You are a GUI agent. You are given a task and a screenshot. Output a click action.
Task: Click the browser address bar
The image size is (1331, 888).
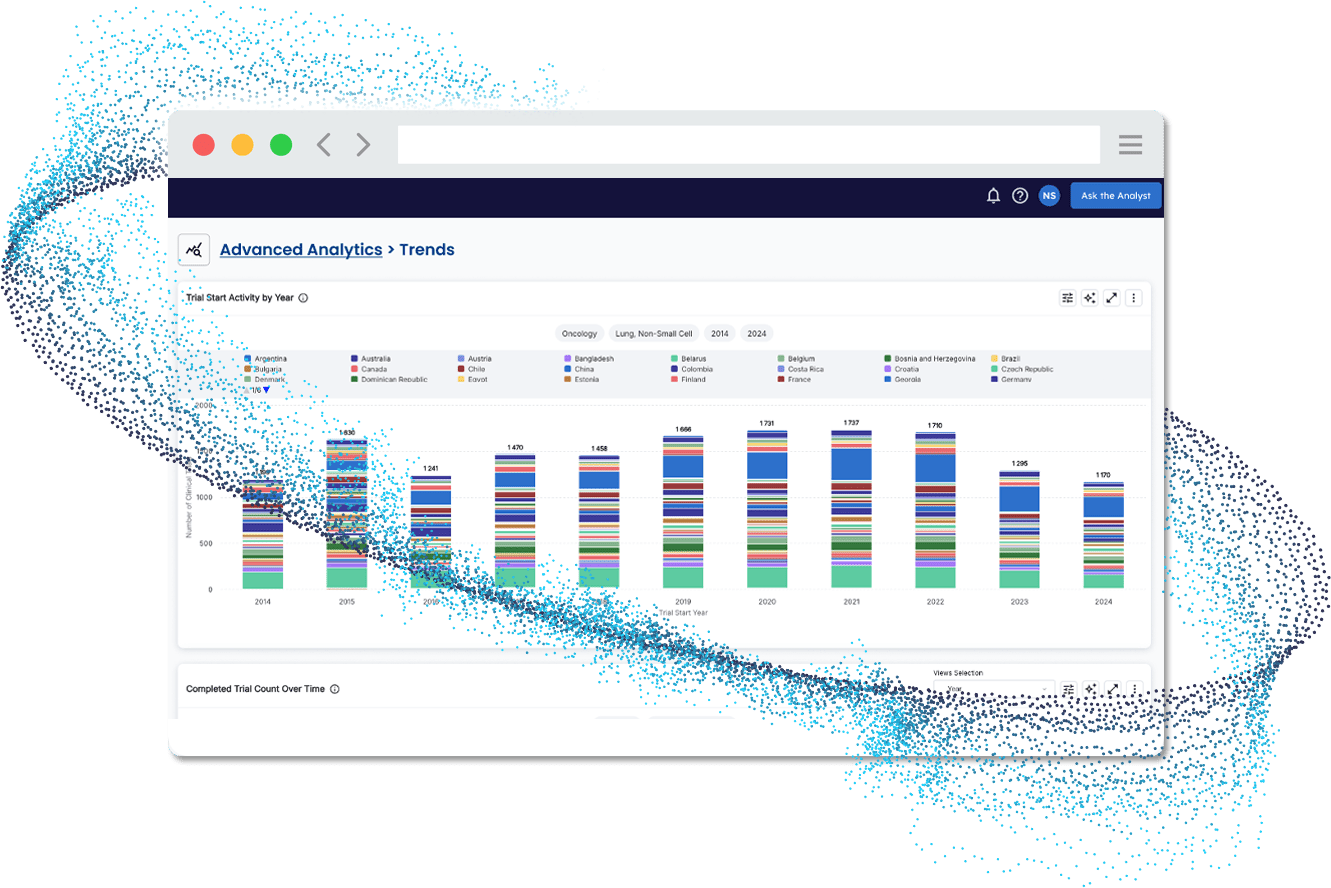tap(748, 145)
